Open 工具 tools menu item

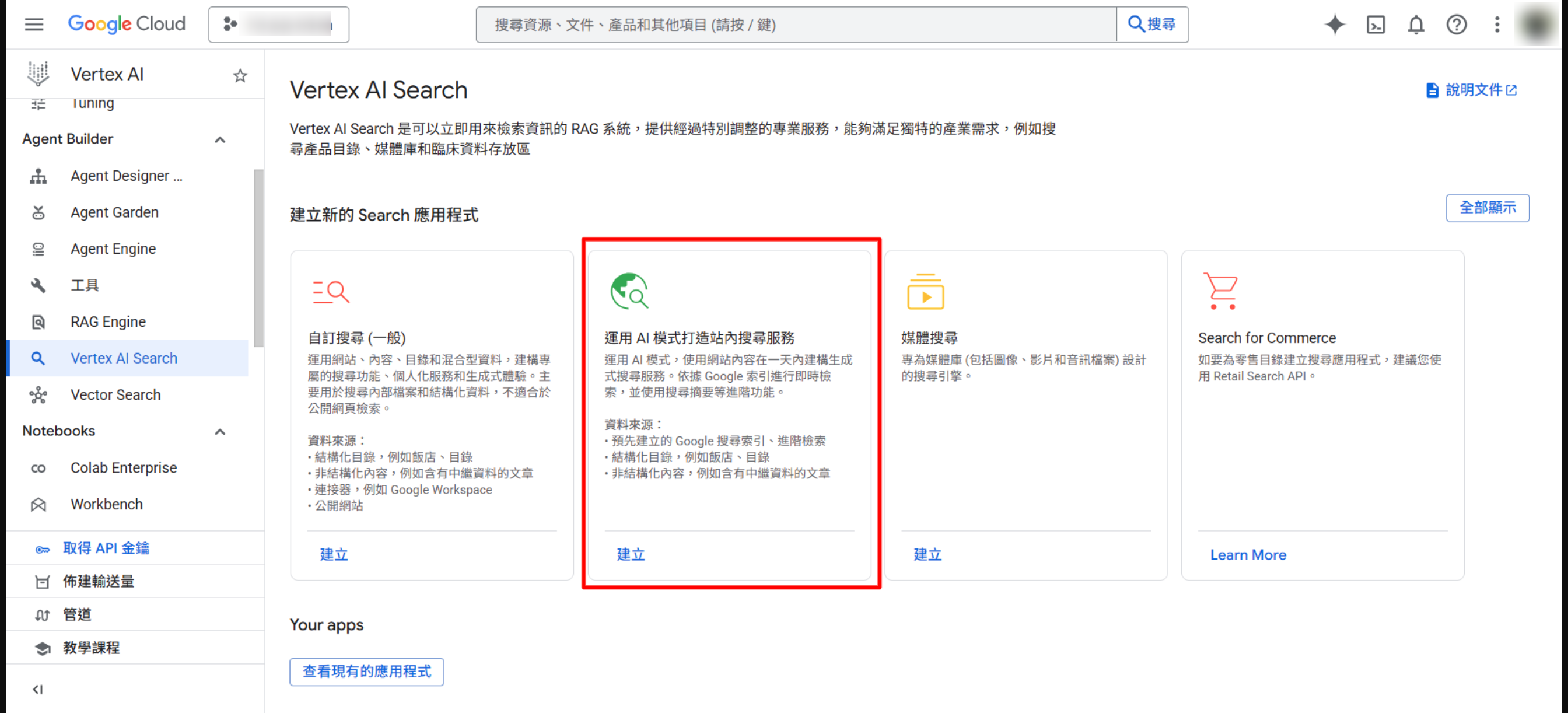coord(127,285)
